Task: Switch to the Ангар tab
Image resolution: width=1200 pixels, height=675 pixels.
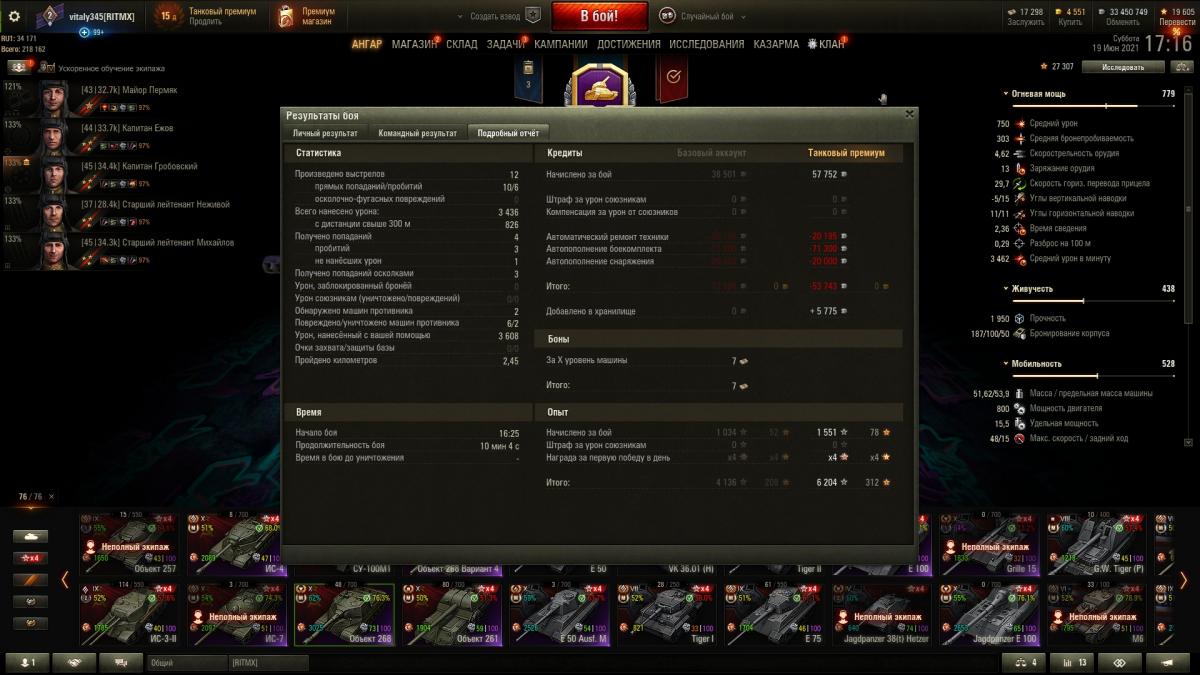Action: click(x=366, y=44)
